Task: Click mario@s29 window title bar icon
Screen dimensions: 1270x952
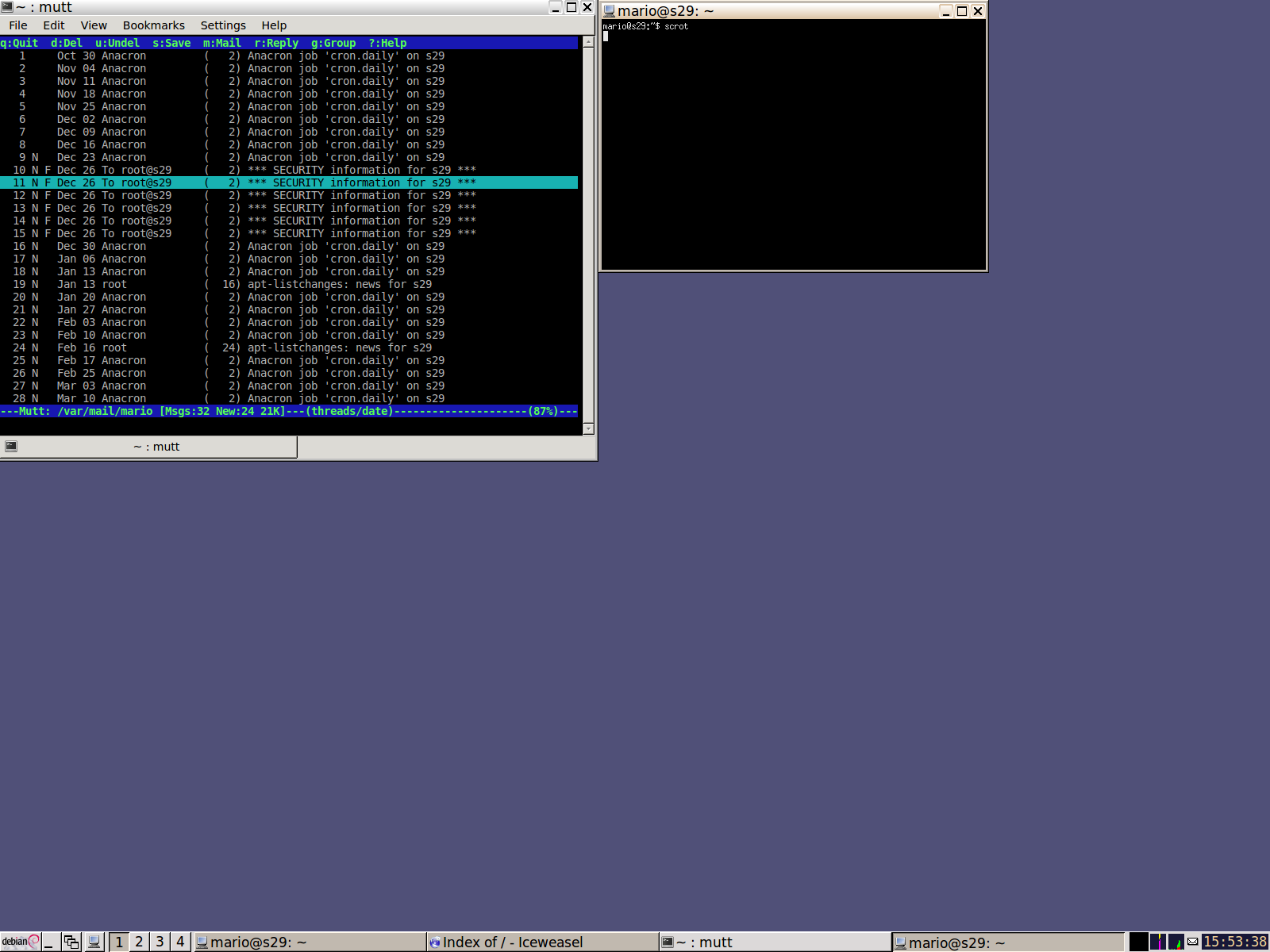Action: click(x=610, y=10)
